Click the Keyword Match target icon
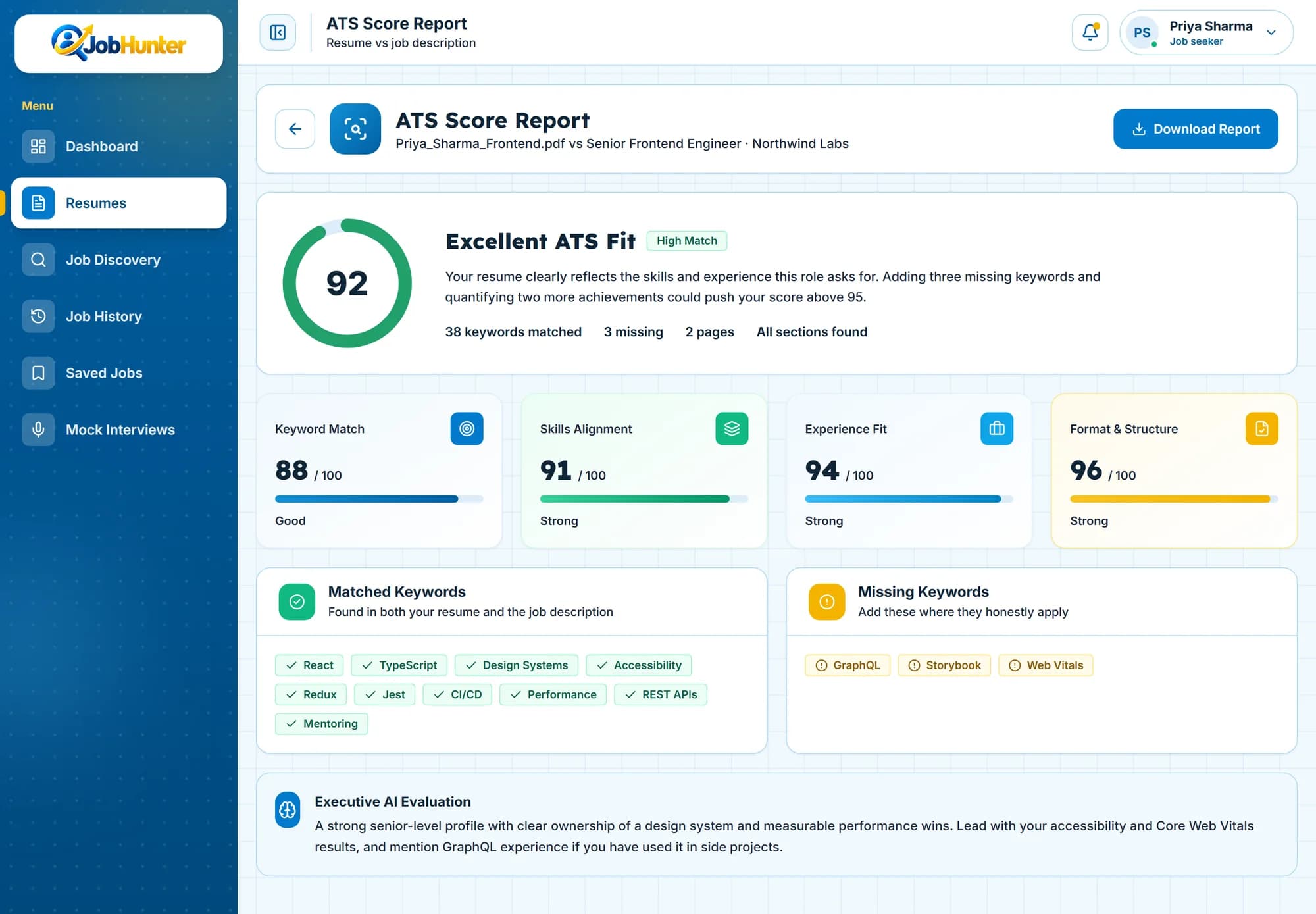1316x914 pixels. [x=467, y=428]
